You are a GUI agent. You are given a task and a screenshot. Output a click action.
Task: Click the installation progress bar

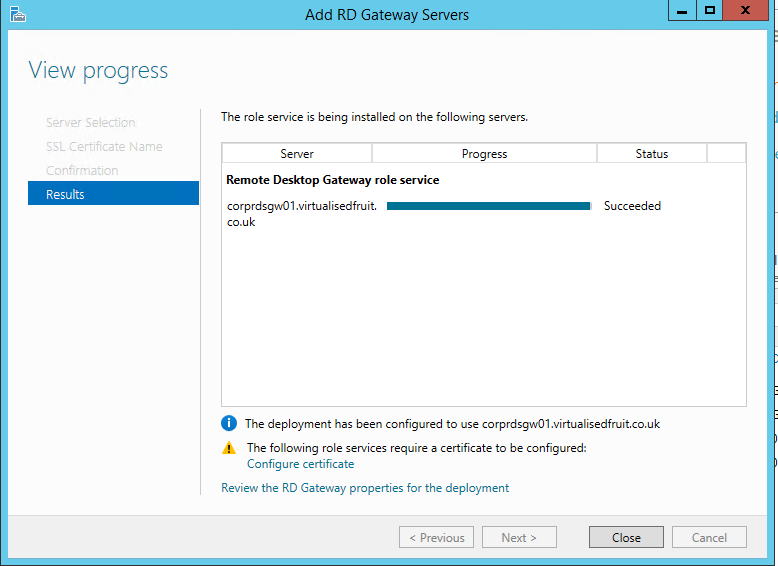tap(488, 206)
